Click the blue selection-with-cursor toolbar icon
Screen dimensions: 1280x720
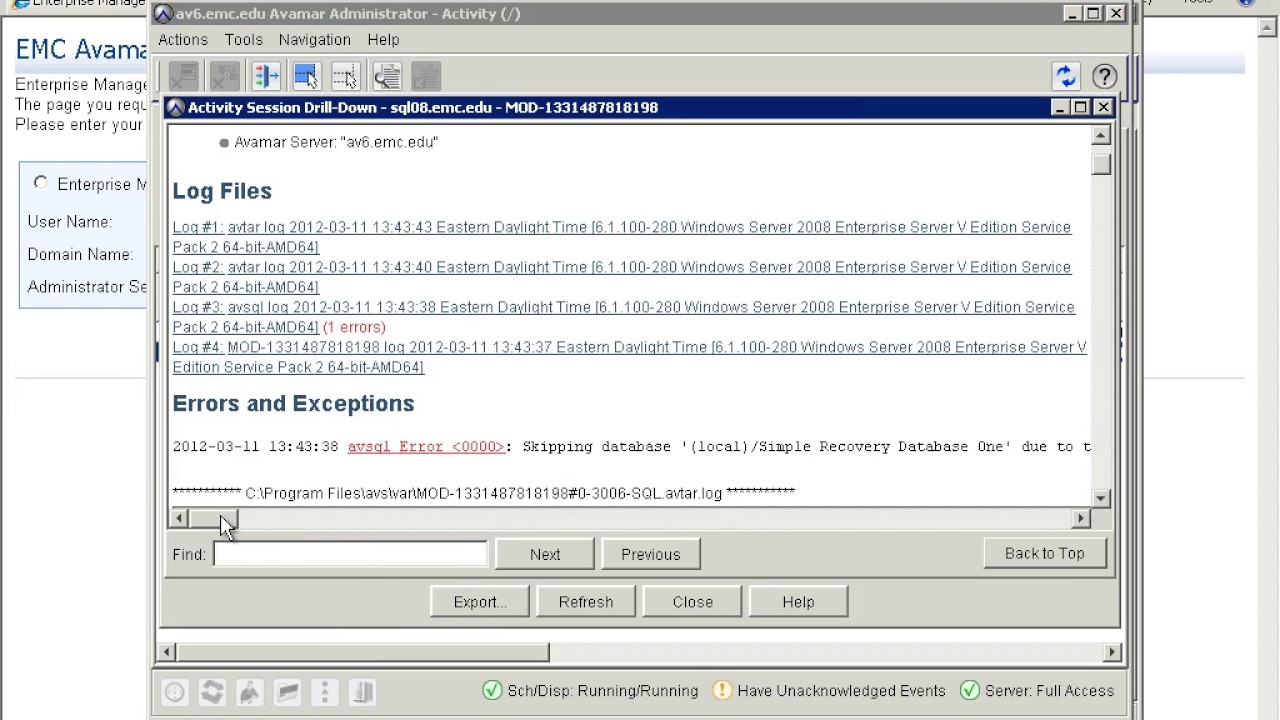pos(306,76)
